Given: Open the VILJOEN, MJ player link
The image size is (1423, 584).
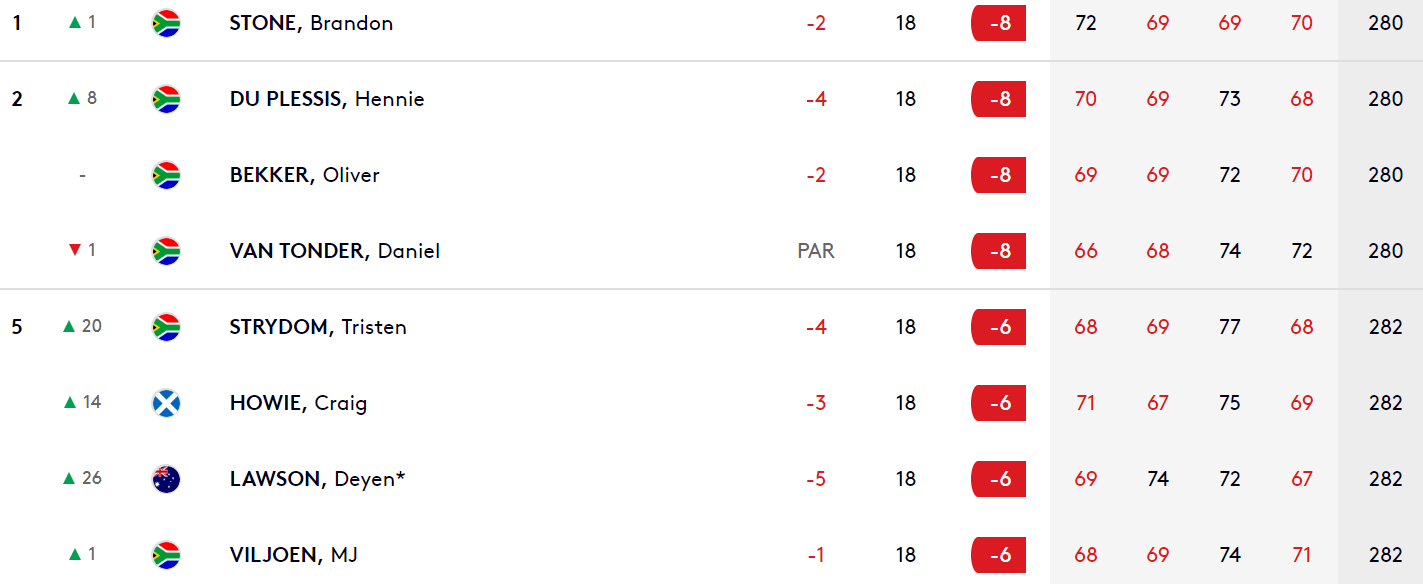Looking at the screenshot, I should click(x=294, y=555).
